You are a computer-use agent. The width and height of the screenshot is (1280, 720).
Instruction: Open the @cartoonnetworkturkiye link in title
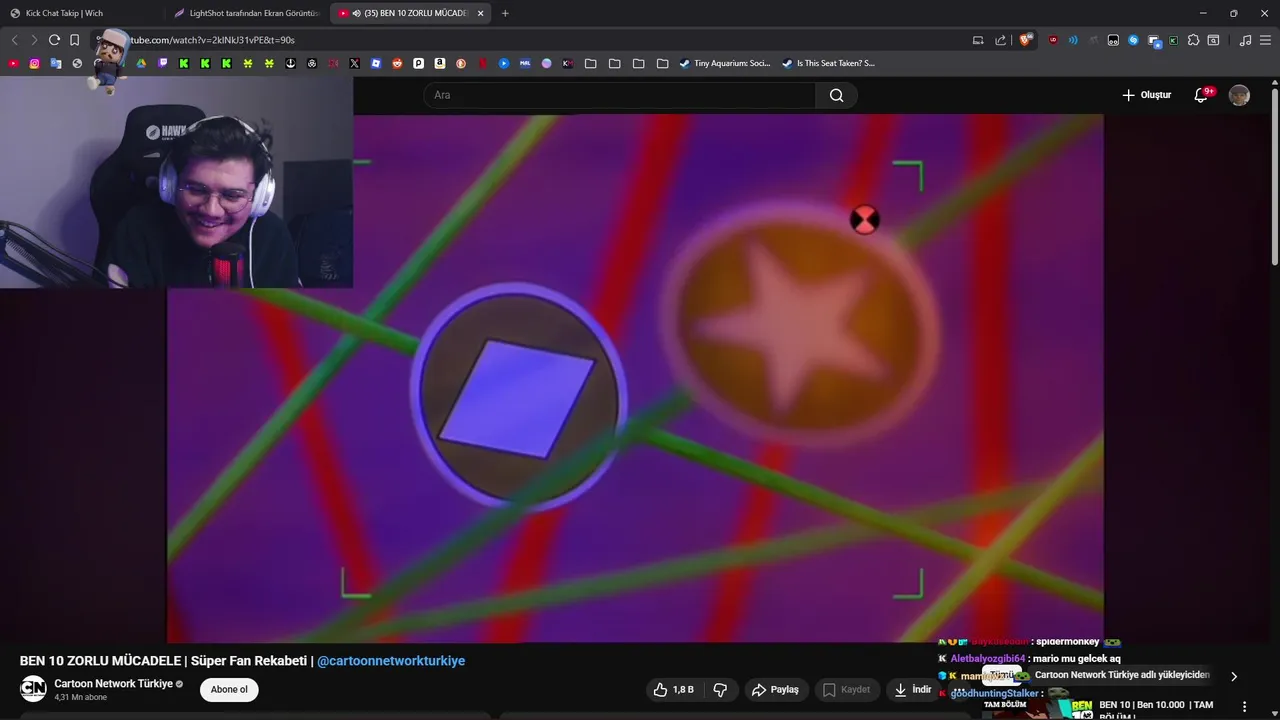click(391, 660)
